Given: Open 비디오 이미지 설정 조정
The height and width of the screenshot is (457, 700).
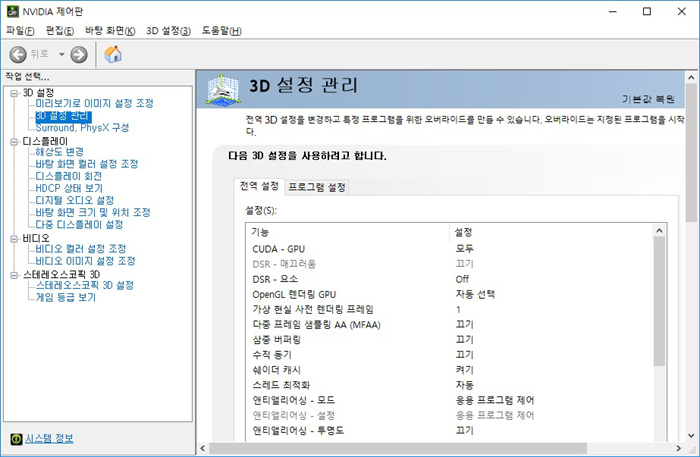Looking at the screenshot, I should pyautogui.click(x=85, y=261).
